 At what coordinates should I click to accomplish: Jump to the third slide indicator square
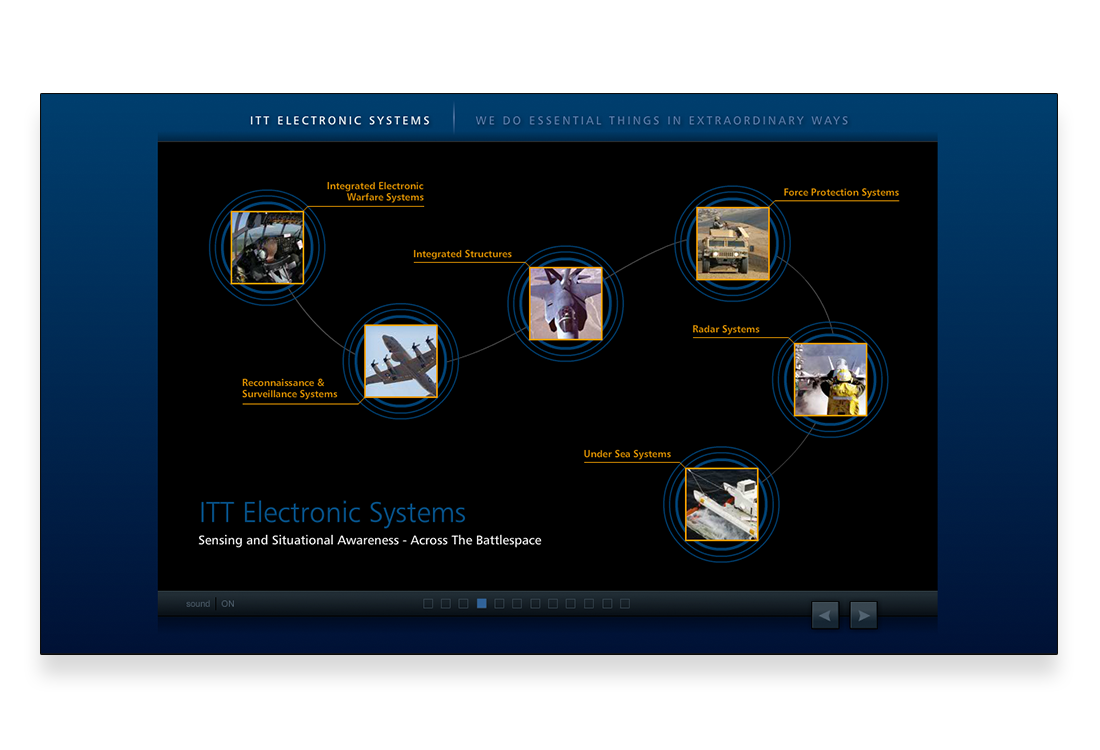click(x=463, y=603)
